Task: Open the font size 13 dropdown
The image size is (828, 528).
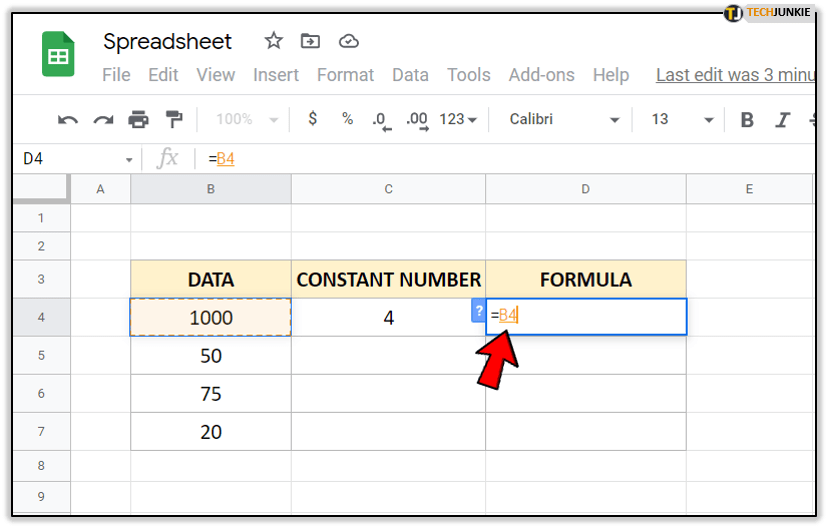Action: coord(683,119)
